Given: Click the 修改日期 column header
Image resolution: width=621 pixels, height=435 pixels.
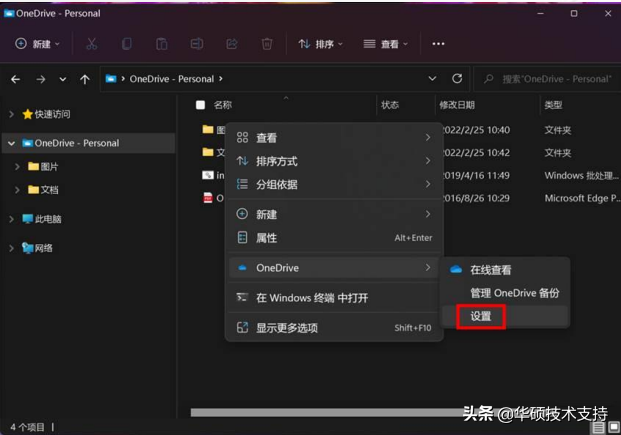Looking at the screenshot, I should (457, 105).
